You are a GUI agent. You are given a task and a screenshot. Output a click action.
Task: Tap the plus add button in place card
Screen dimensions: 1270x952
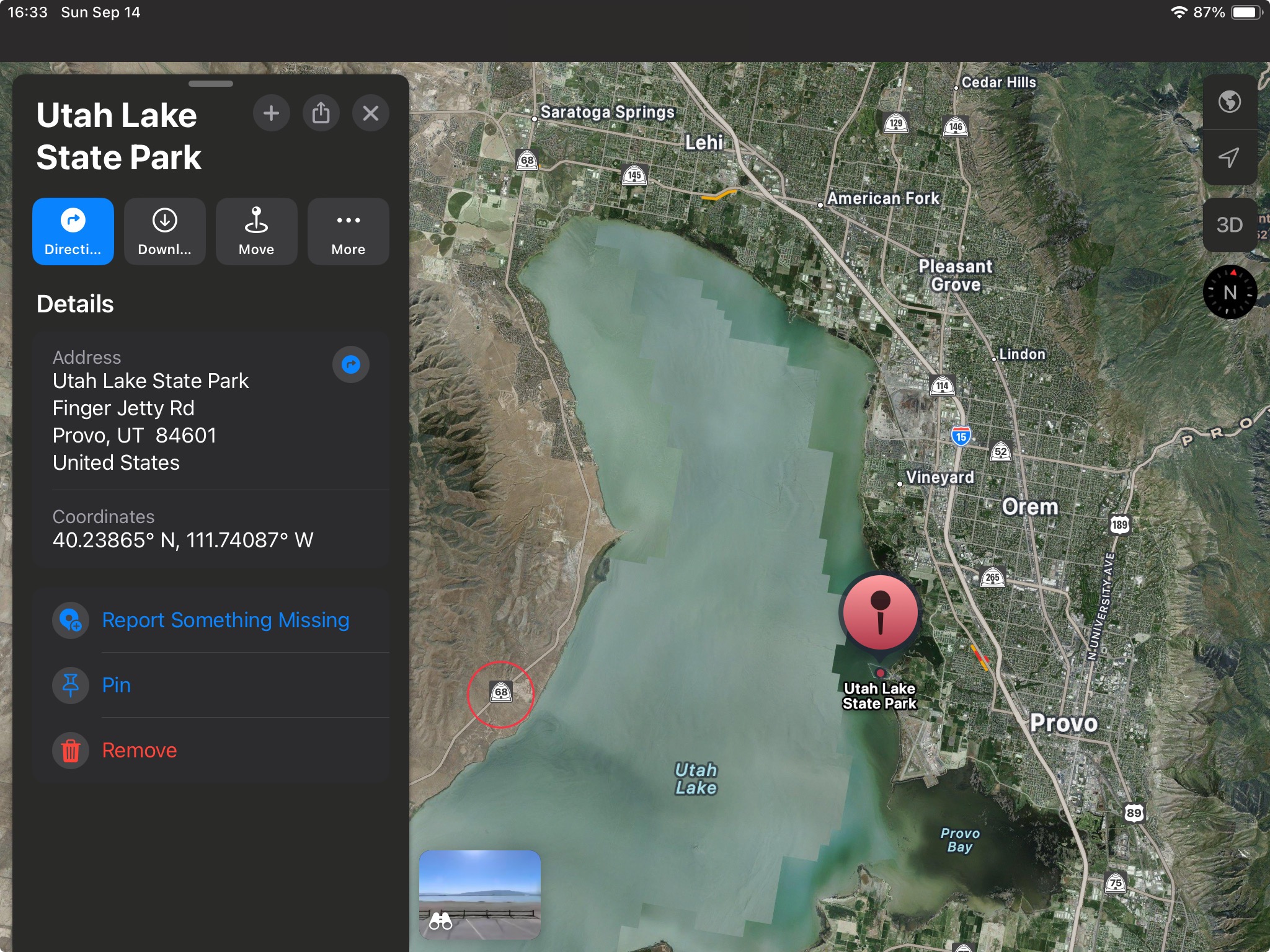coord(271,113)
